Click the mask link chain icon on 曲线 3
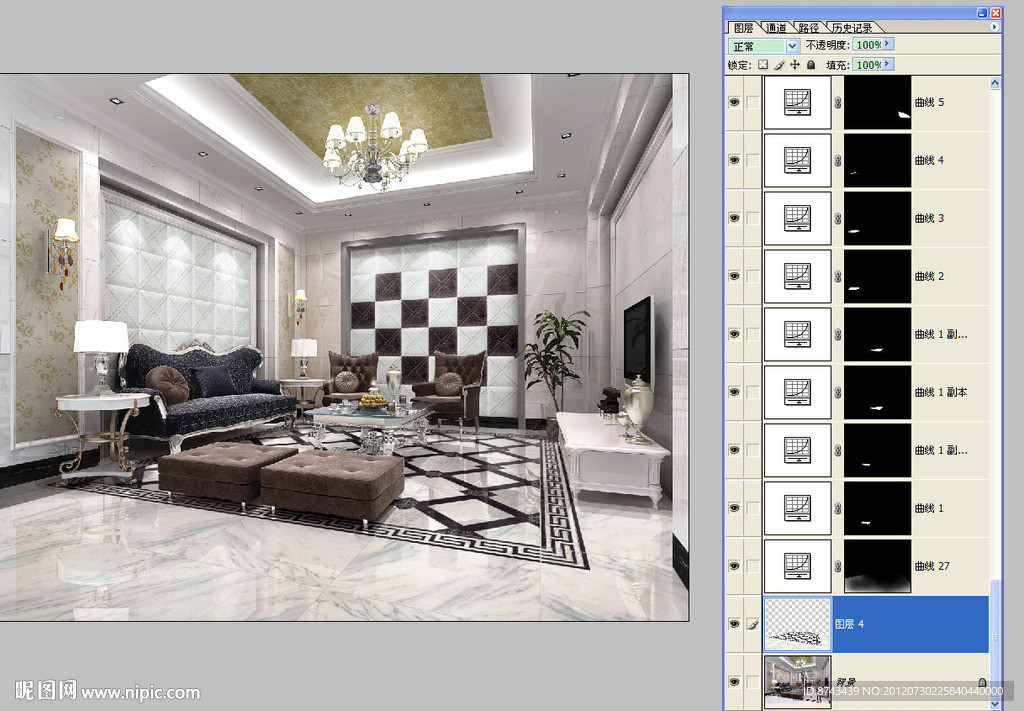 838,218
